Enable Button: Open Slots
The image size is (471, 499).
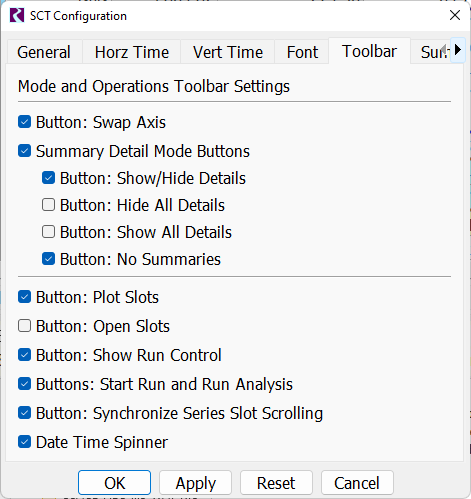(25, 326)
